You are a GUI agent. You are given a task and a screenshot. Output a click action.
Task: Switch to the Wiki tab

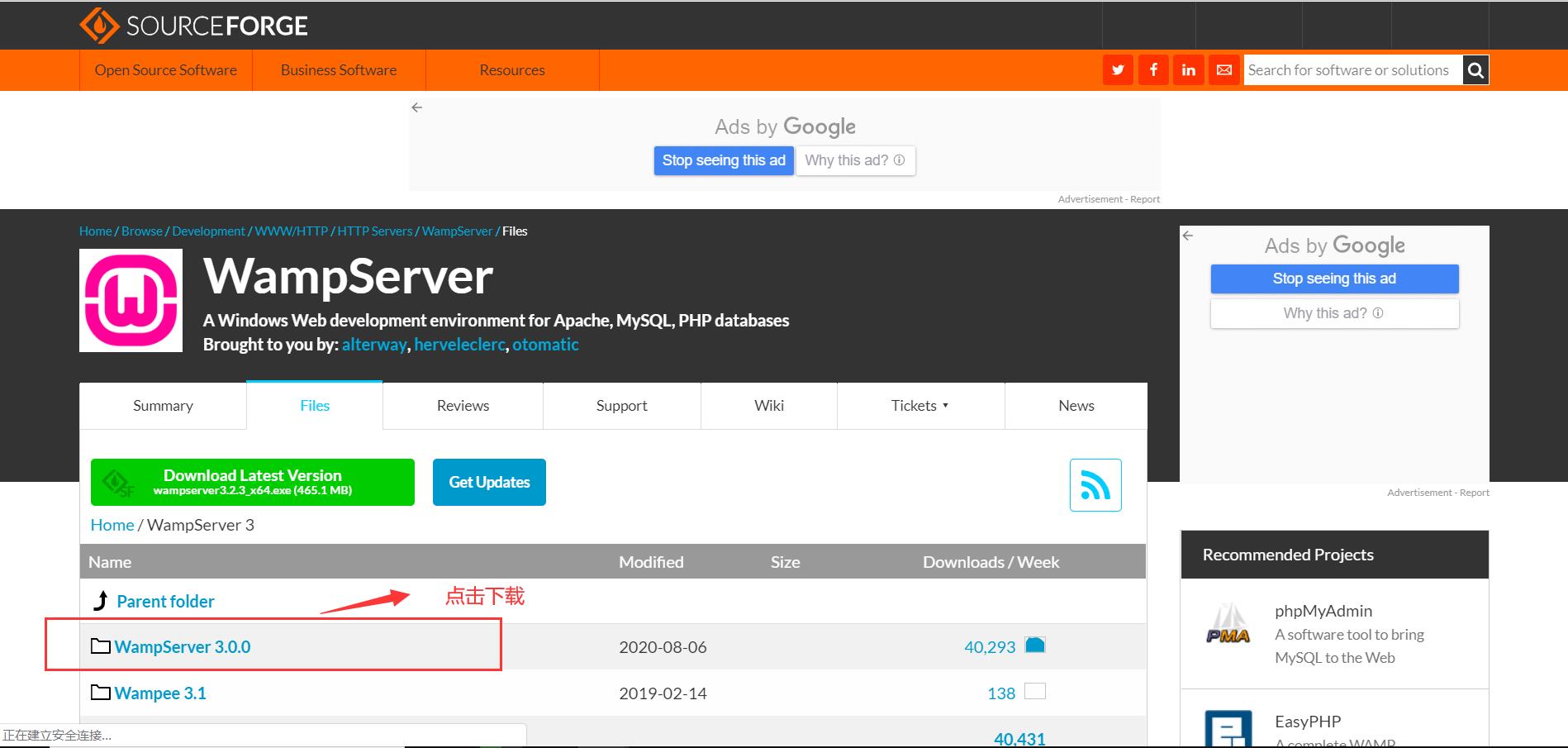coord(769,406)
